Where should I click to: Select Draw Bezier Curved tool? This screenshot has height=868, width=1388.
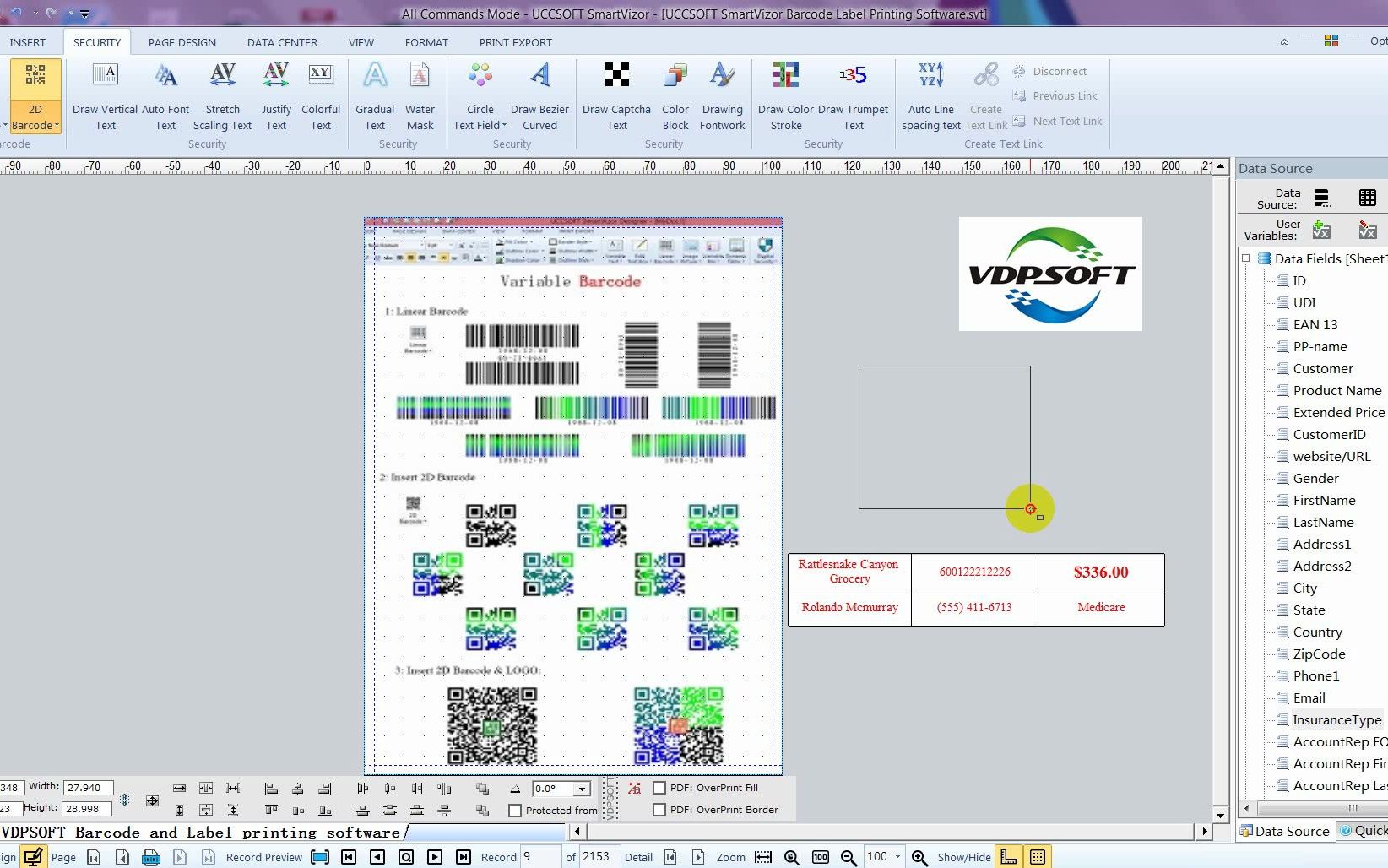coord(539,97)
